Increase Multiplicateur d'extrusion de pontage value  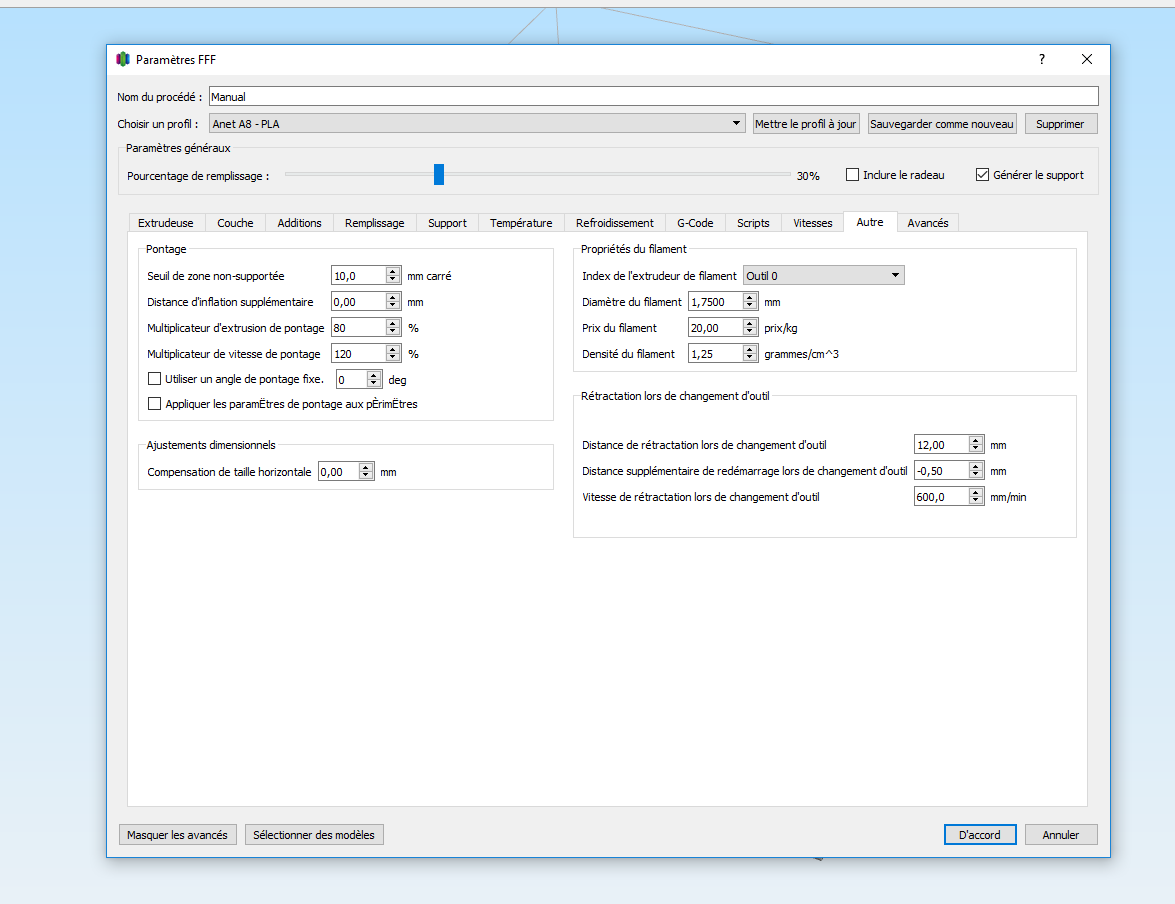coord(393,323)
